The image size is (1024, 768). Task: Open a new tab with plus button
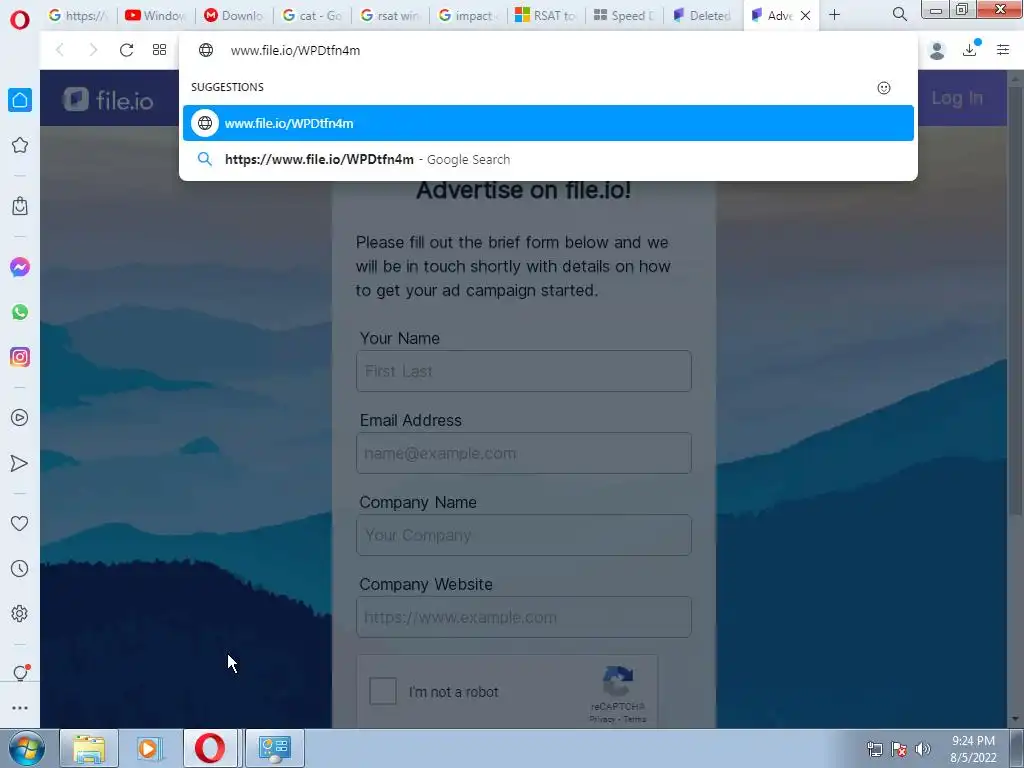point(834,14)
